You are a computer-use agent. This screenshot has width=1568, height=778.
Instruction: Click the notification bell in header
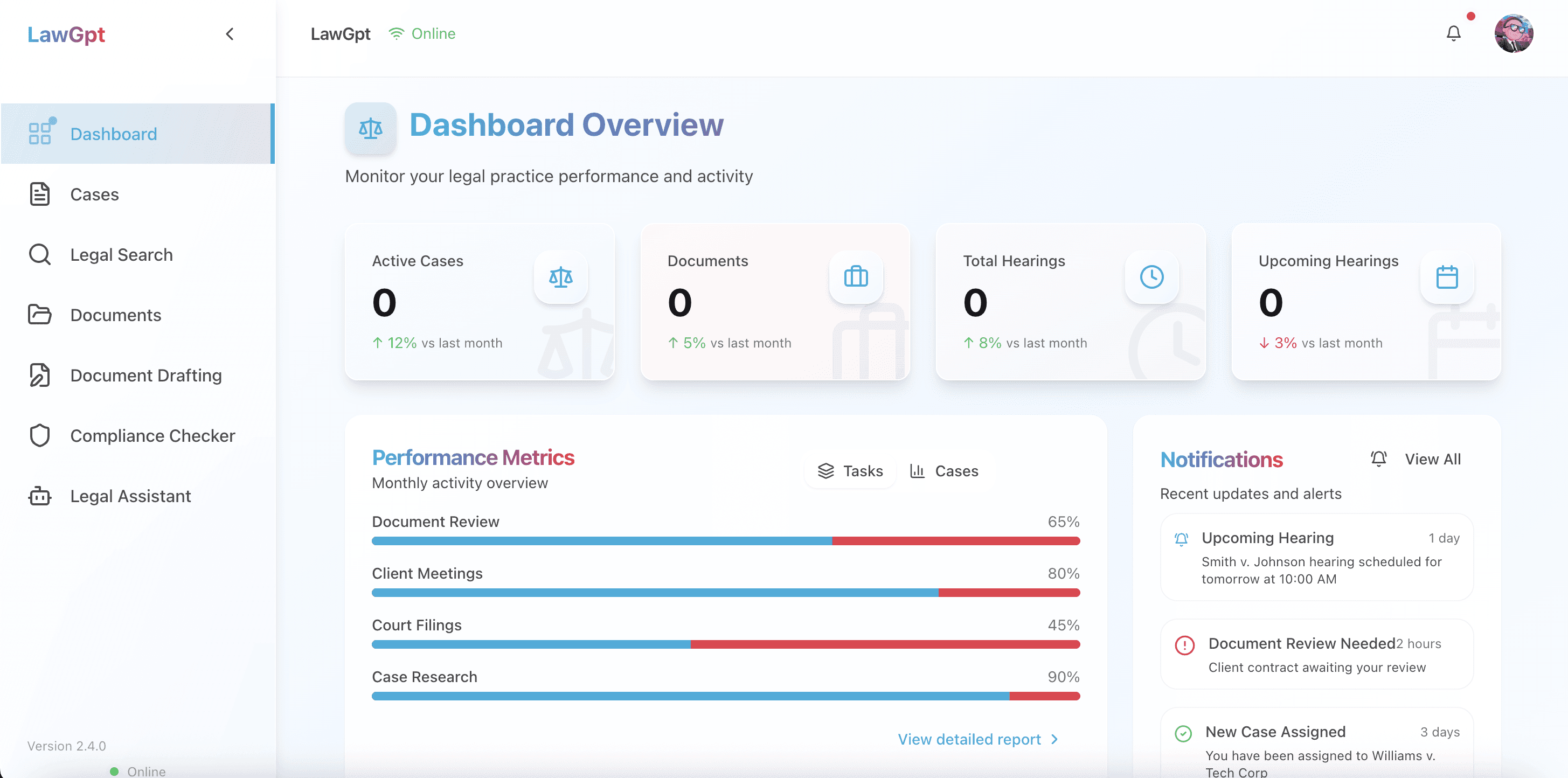[1453, 33]
